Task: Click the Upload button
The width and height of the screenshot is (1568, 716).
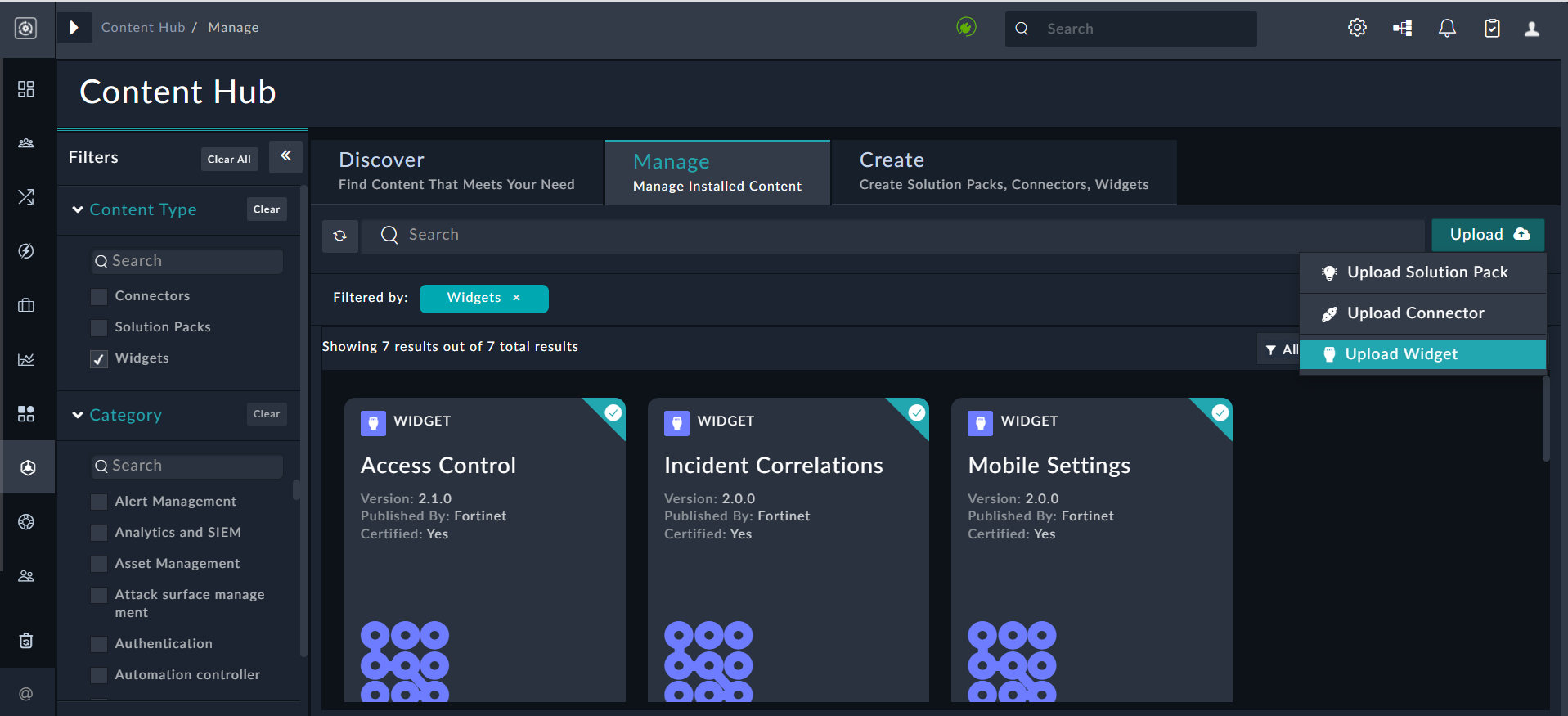Action: pyautogui.click(x=1487, y=235)
